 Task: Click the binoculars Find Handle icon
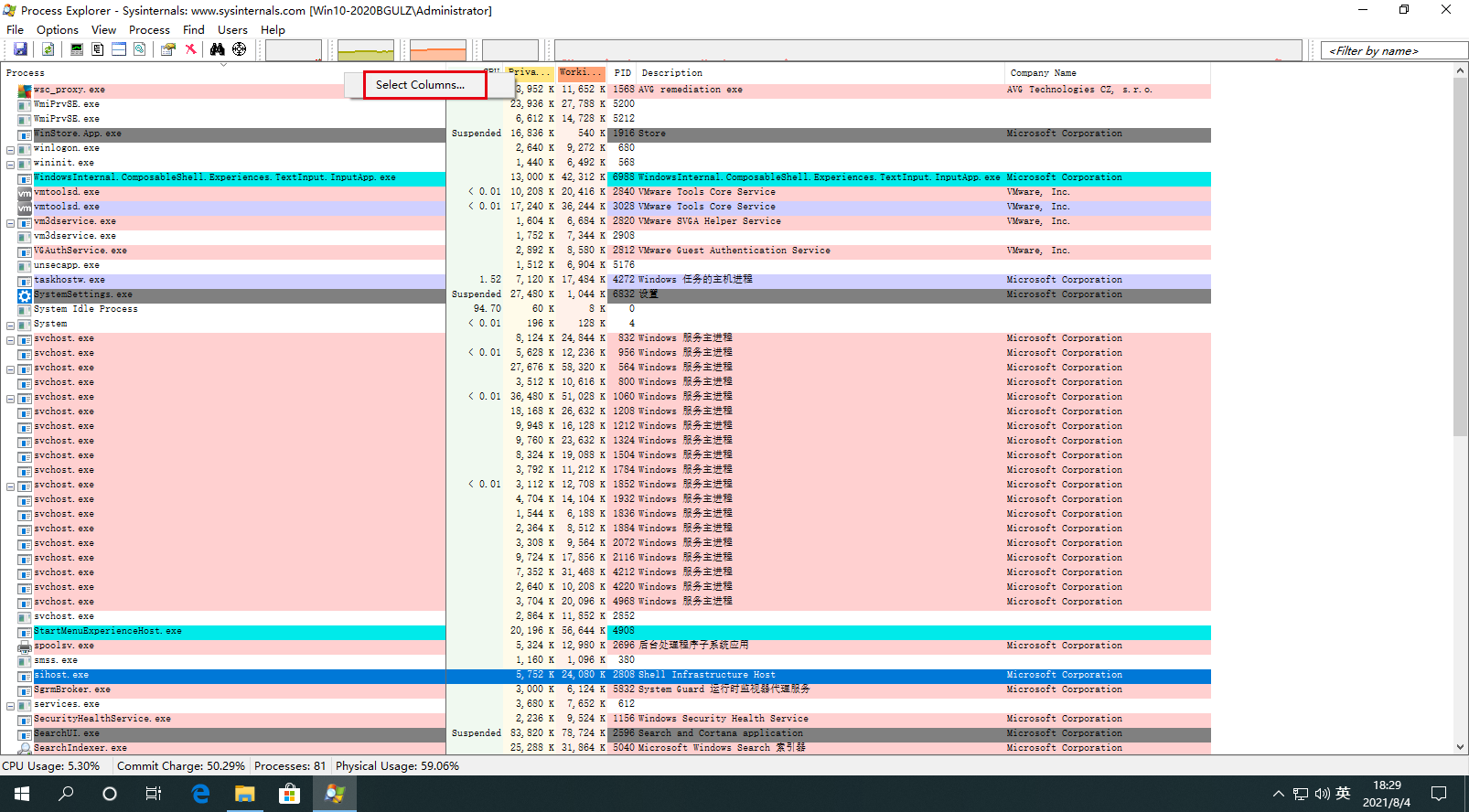[218, 49]
